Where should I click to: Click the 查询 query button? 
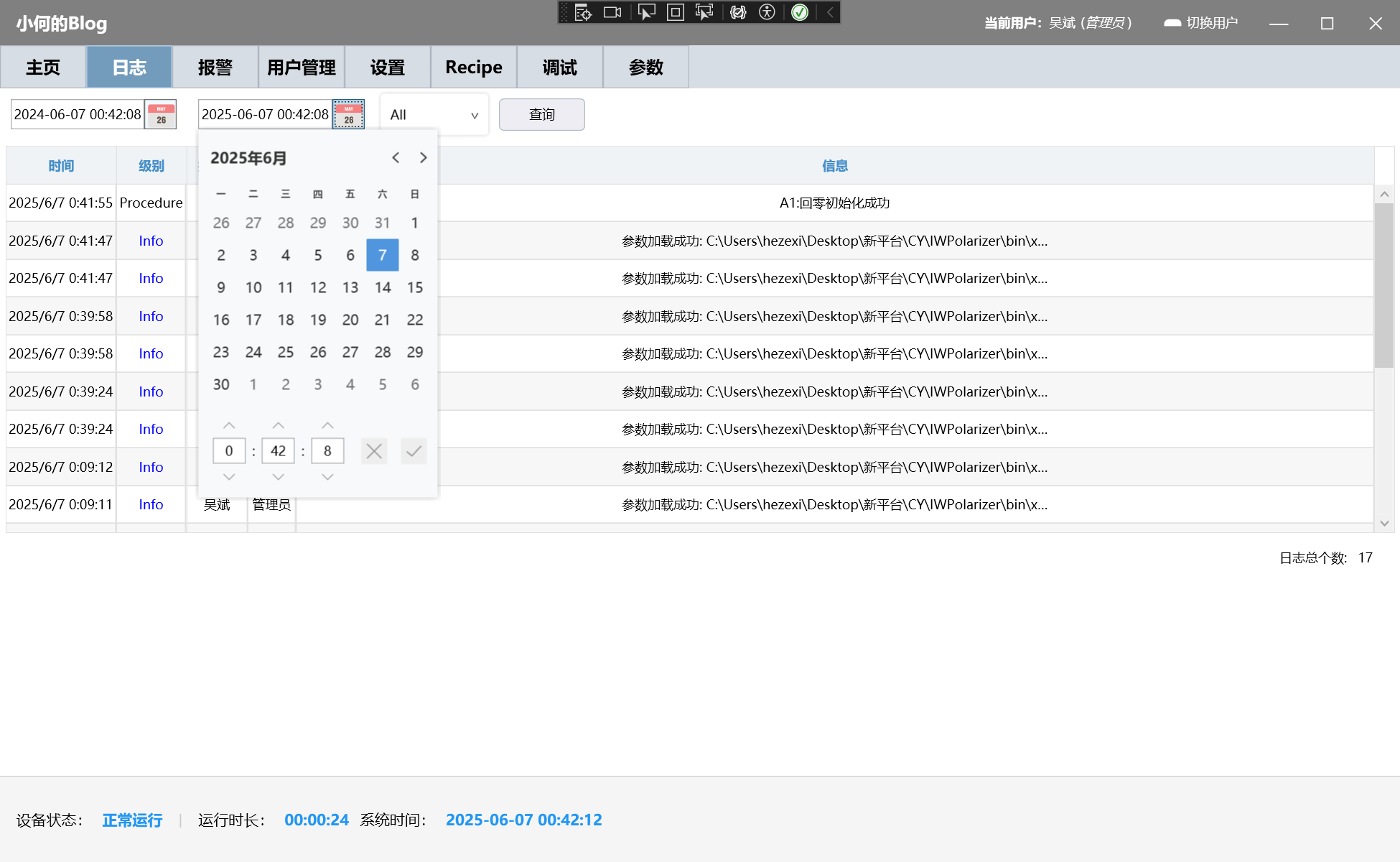pyautogui.click(x=542, y=115)
